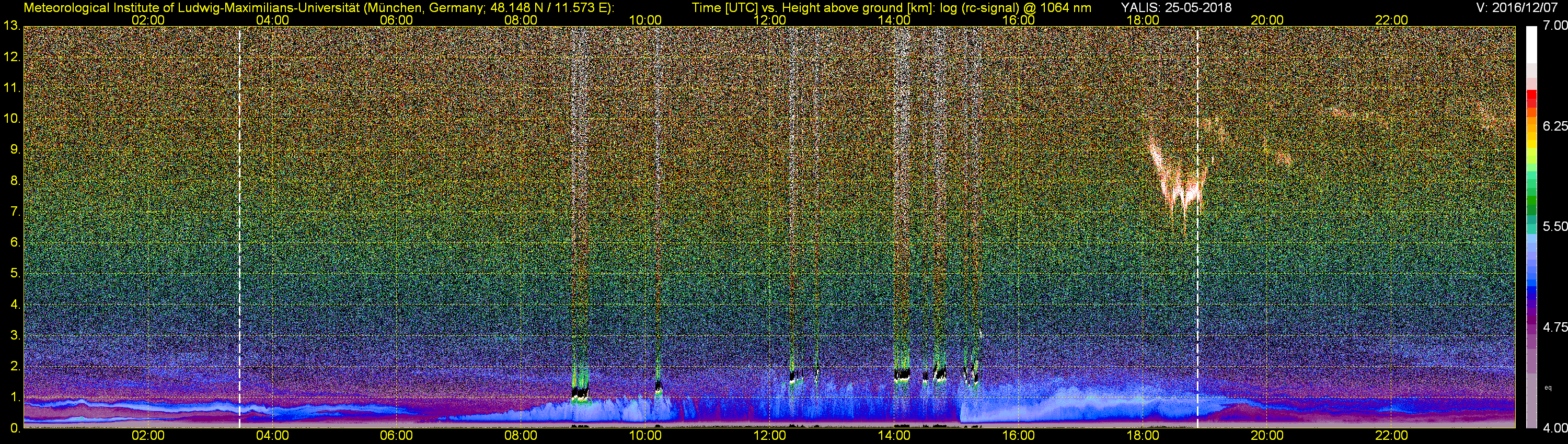Click the 12 km height axis label
Image resolution: width=1568 pixels, height=444 pixels.
(x=11, y=57)
